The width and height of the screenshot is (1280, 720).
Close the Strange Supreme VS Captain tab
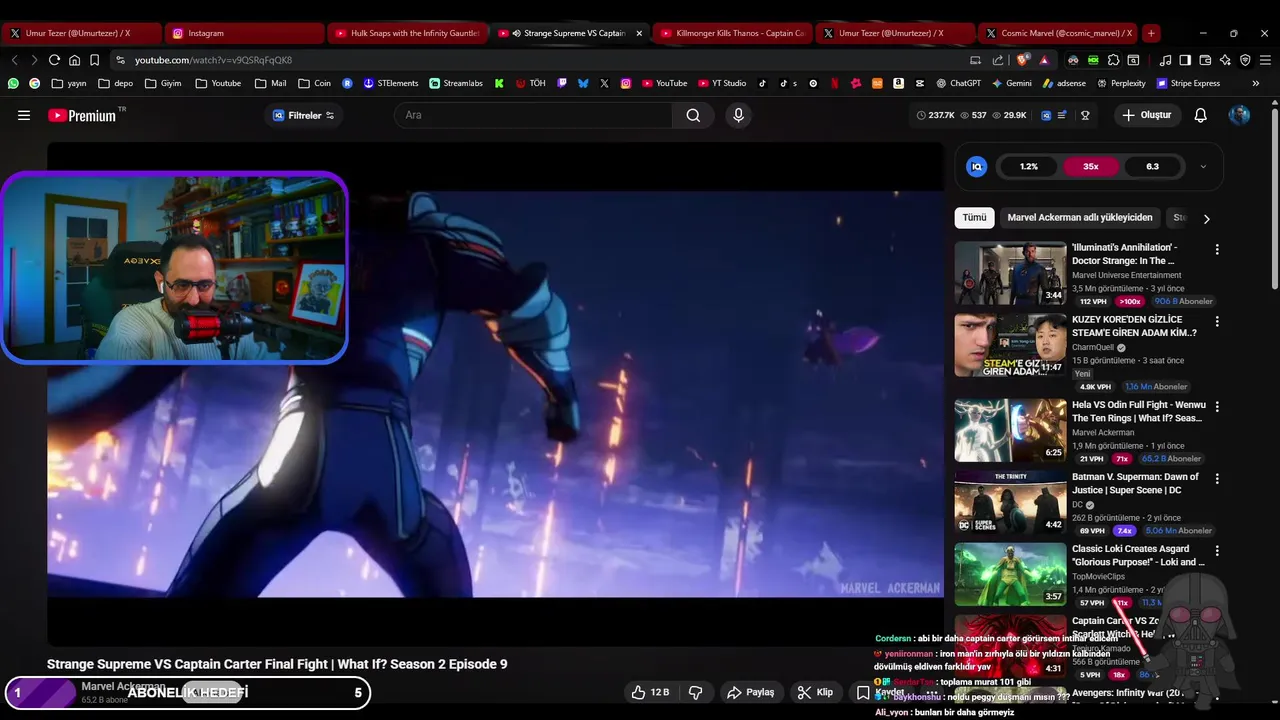click(x=639, y=33)
